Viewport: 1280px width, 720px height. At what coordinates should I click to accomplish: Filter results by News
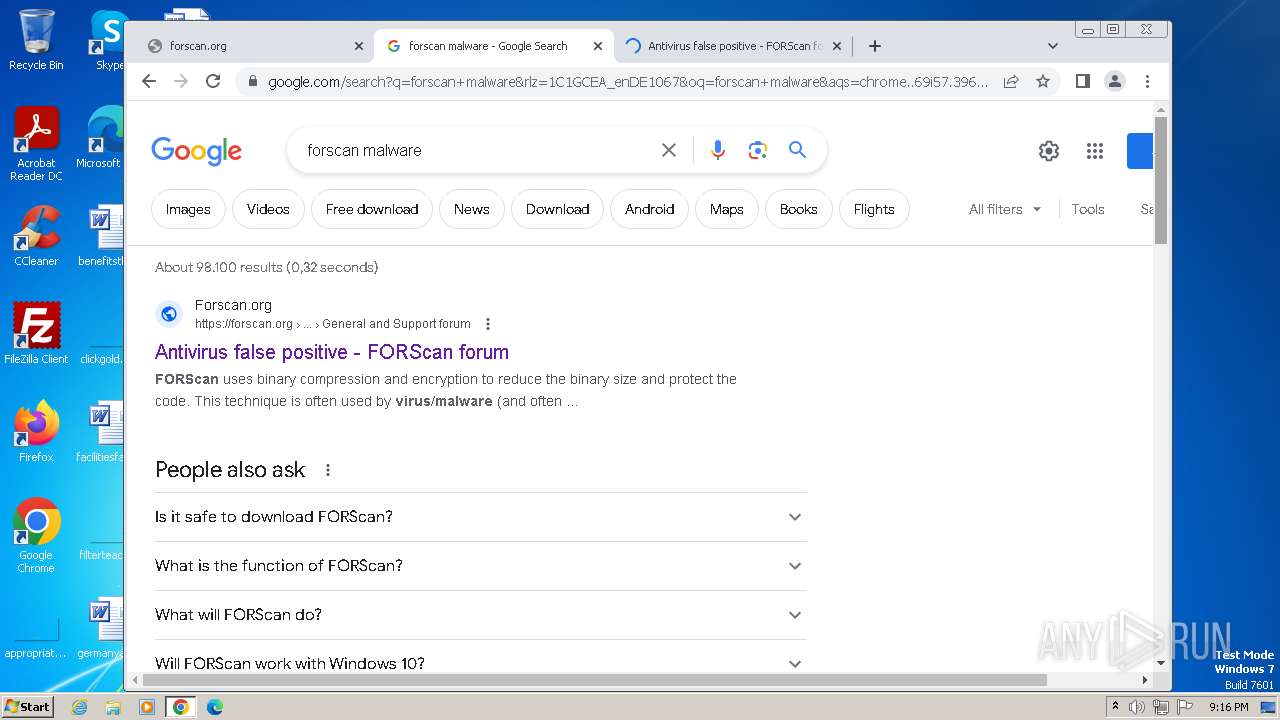pos(472,209)
